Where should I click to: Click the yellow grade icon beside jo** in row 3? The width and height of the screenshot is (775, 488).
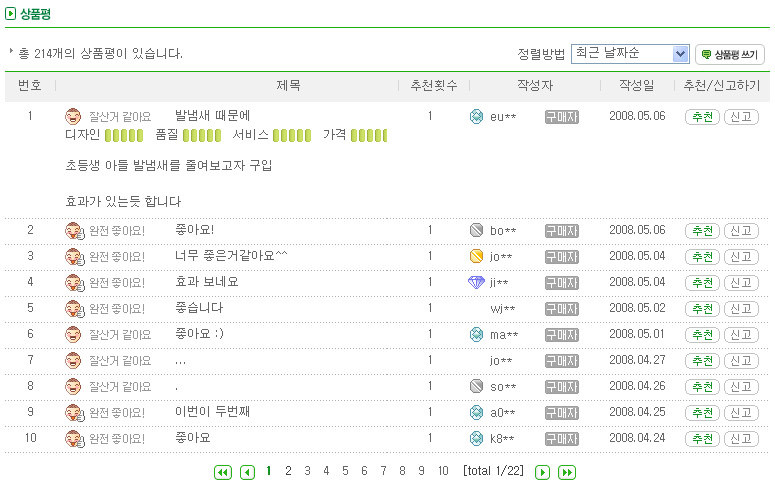click(476, 256)
